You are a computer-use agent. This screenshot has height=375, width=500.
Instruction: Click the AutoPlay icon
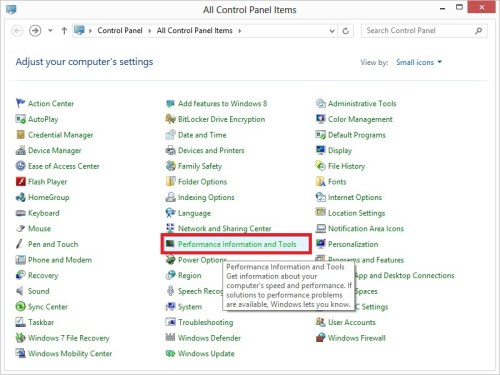[x=20, y=119]
